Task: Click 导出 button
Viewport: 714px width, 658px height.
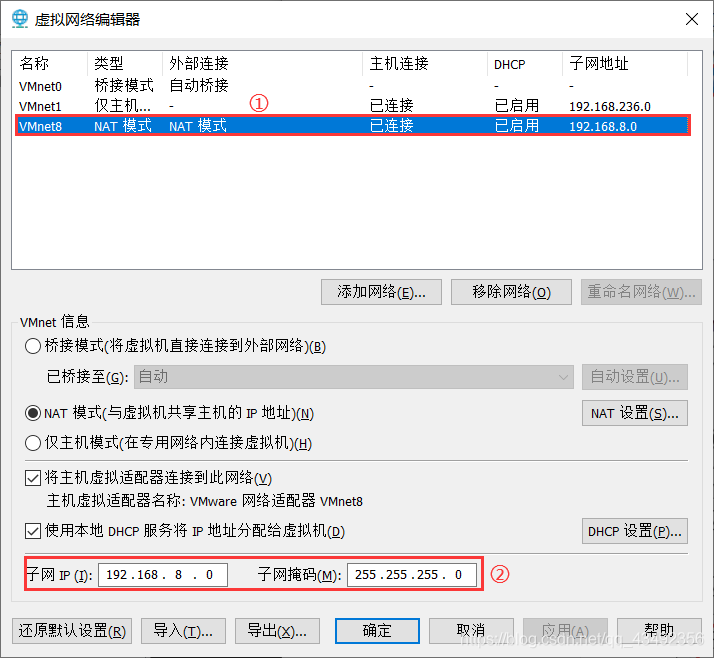Action: [x=277, y=631]
